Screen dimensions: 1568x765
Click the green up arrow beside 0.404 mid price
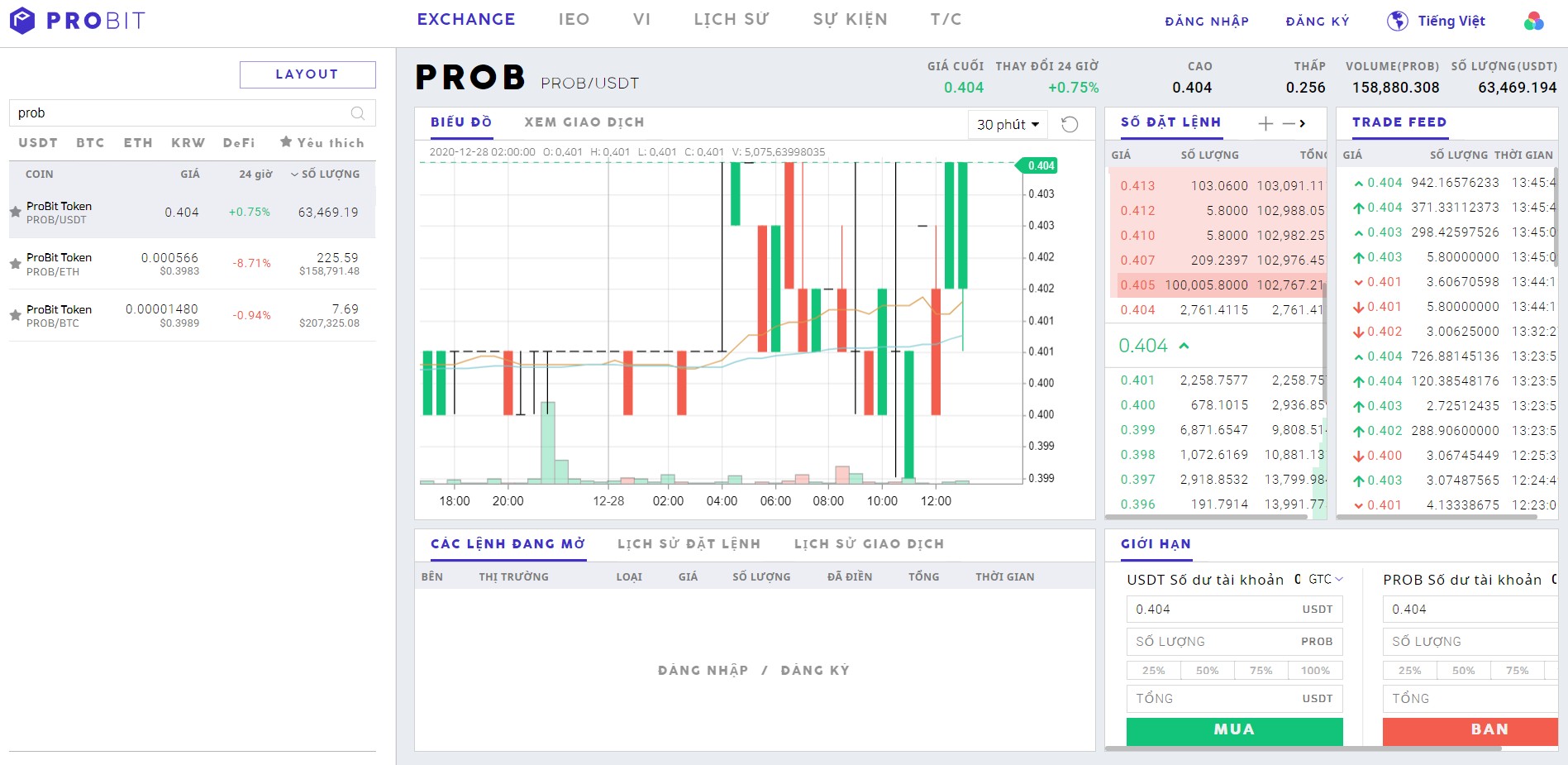[x=1184, y=346]
